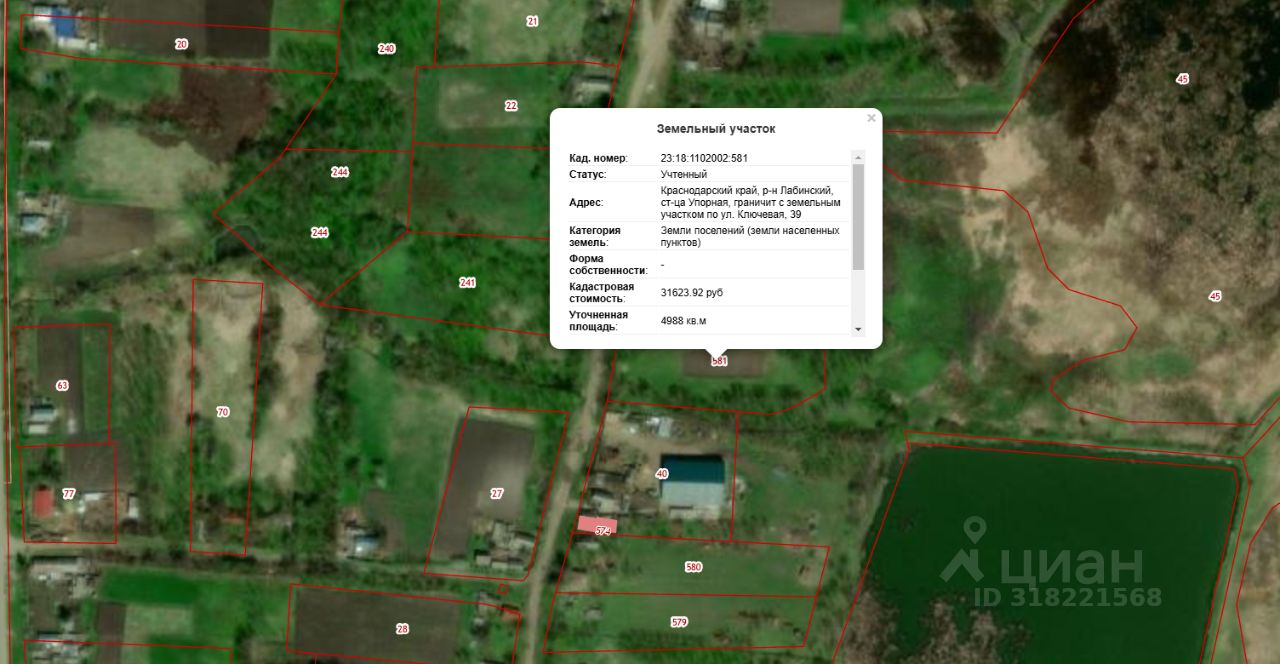Click the Форма собственности label
Screen dimensions: 1280x664
pyautogui.click(x=609, y=264)
